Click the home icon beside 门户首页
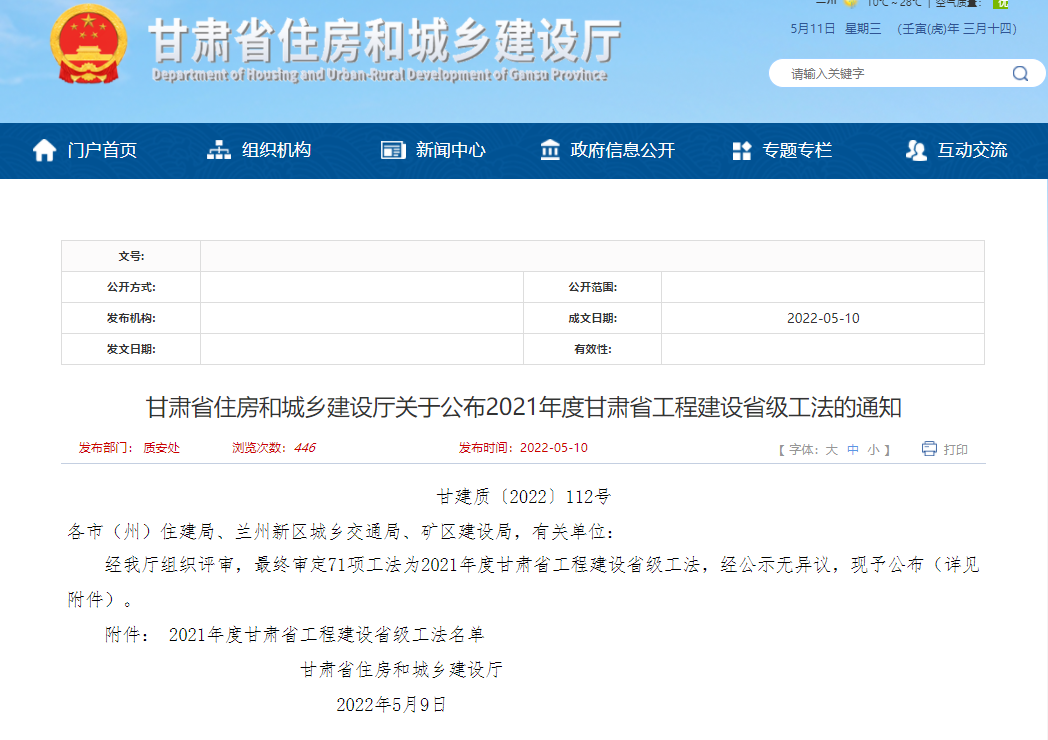Viewport: 1048px width, 740px height. tap(44, 150)
